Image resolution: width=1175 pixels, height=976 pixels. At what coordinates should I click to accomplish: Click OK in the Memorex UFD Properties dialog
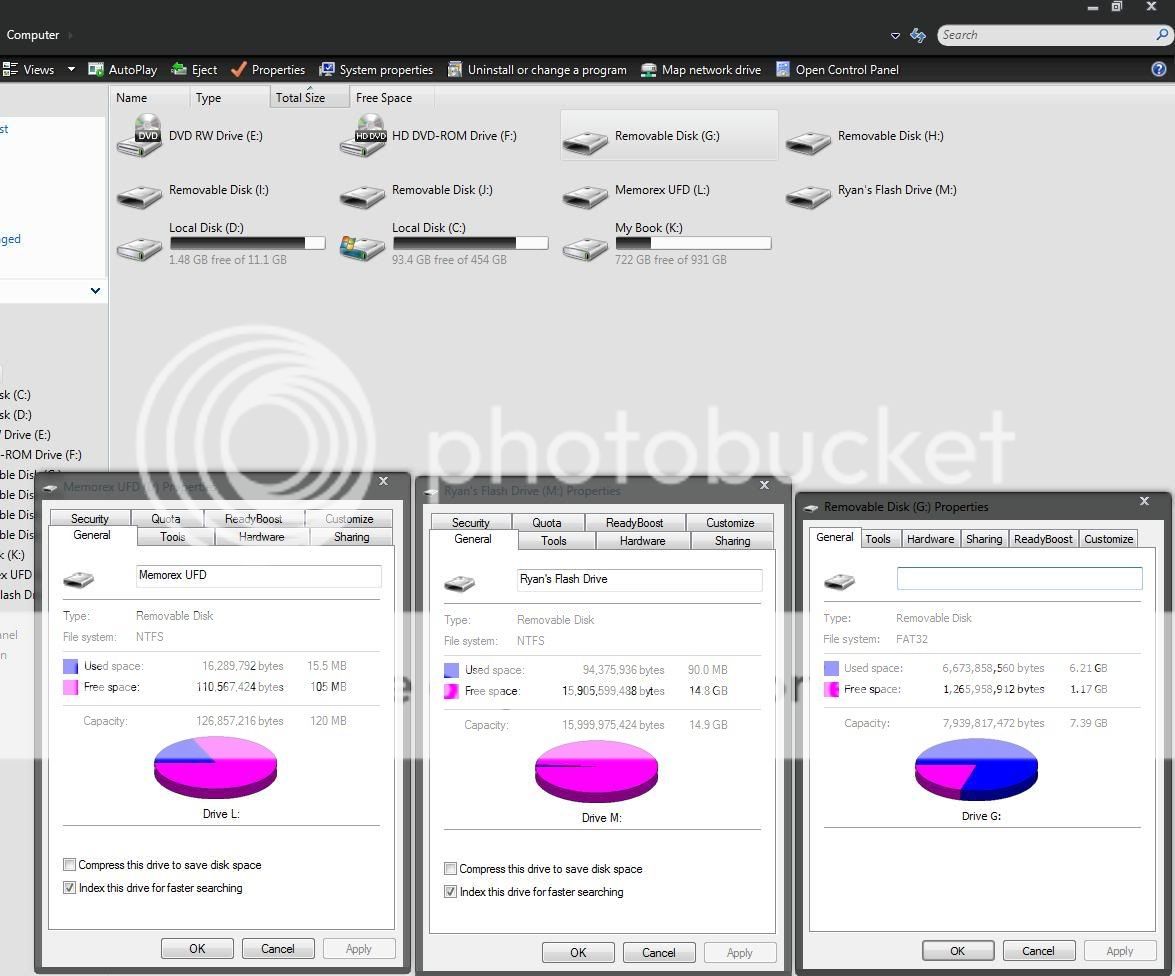tap(197, 948)
